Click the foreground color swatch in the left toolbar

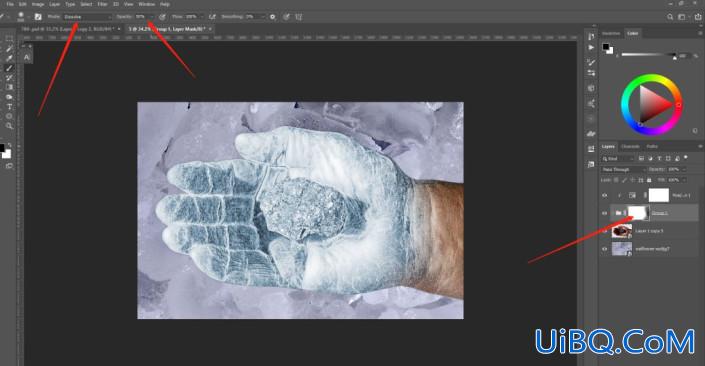coord(2,147)
